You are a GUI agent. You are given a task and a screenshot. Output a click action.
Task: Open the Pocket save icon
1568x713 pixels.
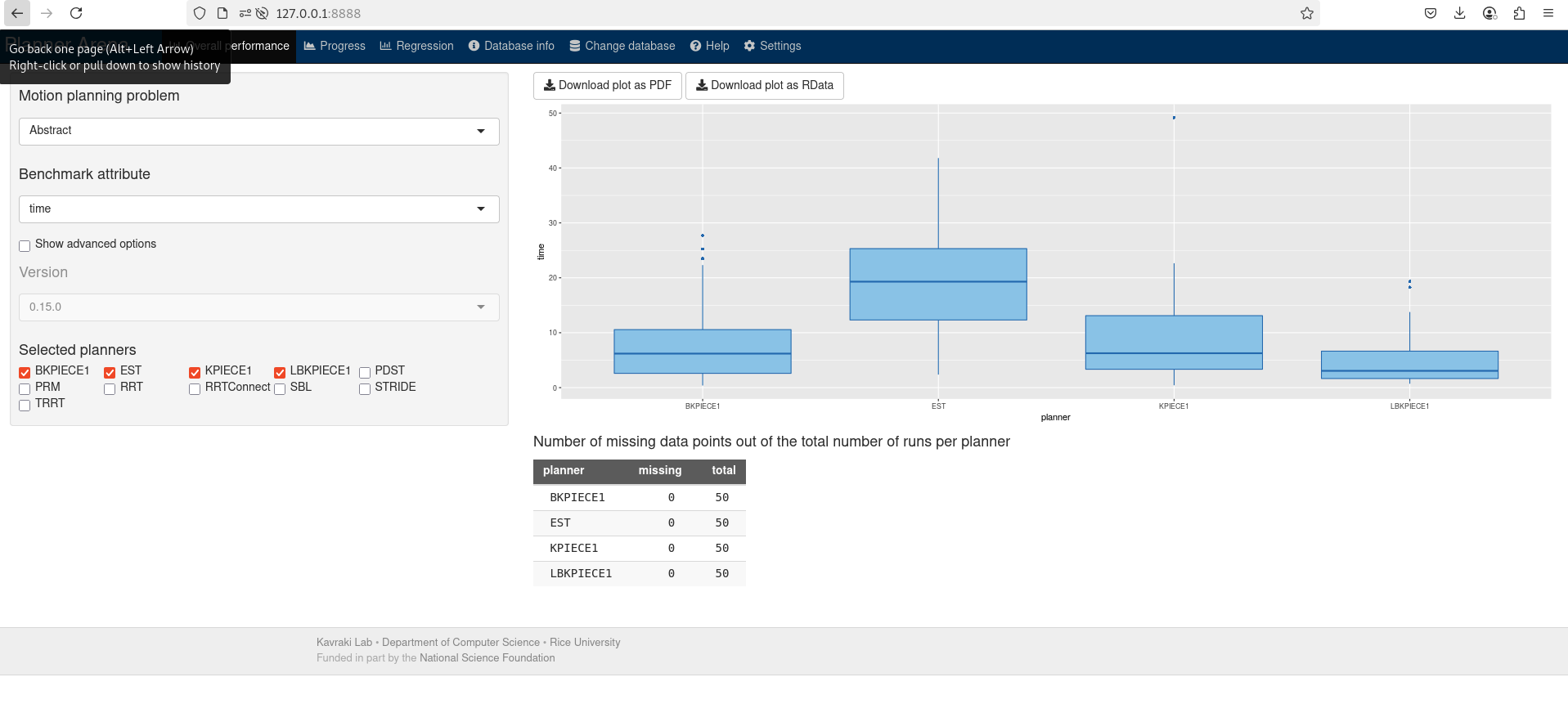(1431, 13)
